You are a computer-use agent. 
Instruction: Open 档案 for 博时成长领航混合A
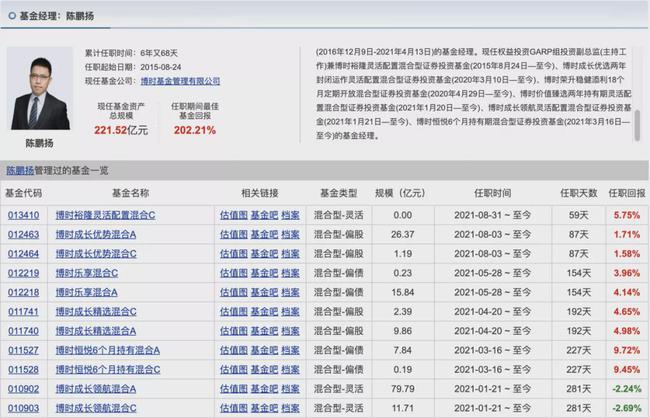click(290, 389)
